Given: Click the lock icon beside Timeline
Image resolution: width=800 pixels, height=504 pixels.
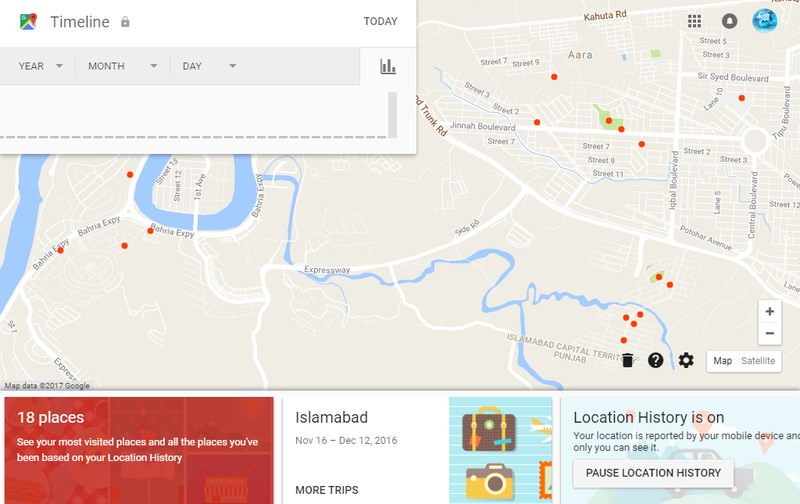Looking at the screenshot, I should pos(125,21).
